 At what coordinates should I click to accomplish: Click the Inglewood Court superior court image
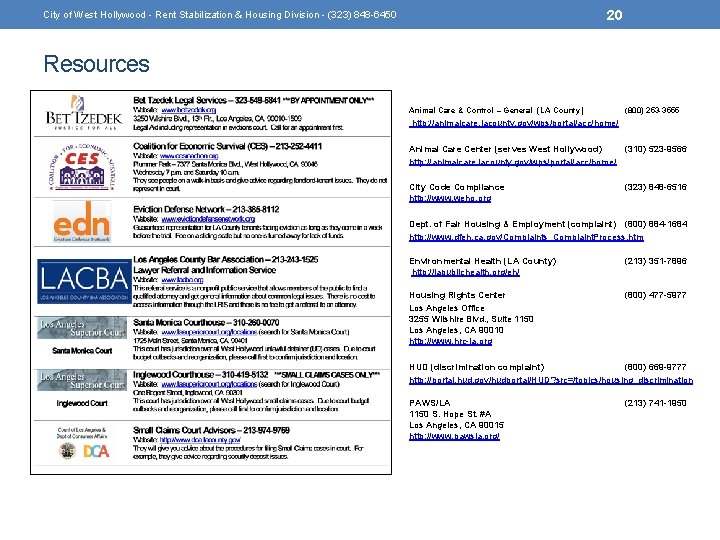click(x=82, y=380)
